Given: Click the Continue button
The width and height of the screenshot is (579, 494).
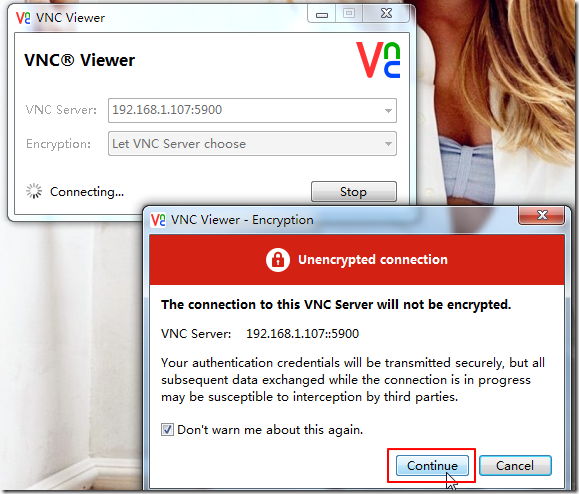Looking at the screenshot, I should click(432, 466).
